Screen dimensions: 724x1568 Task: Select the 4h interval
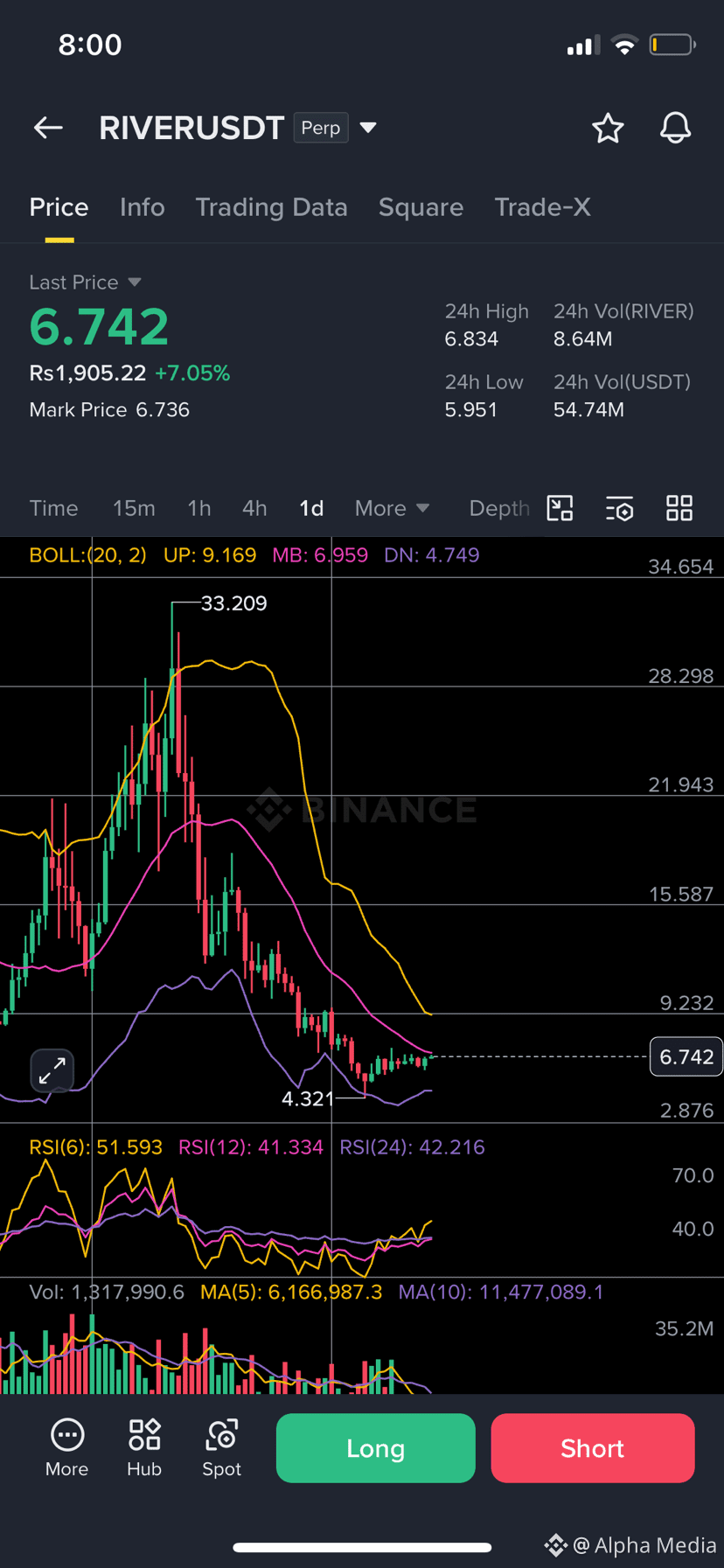(254, 508)
